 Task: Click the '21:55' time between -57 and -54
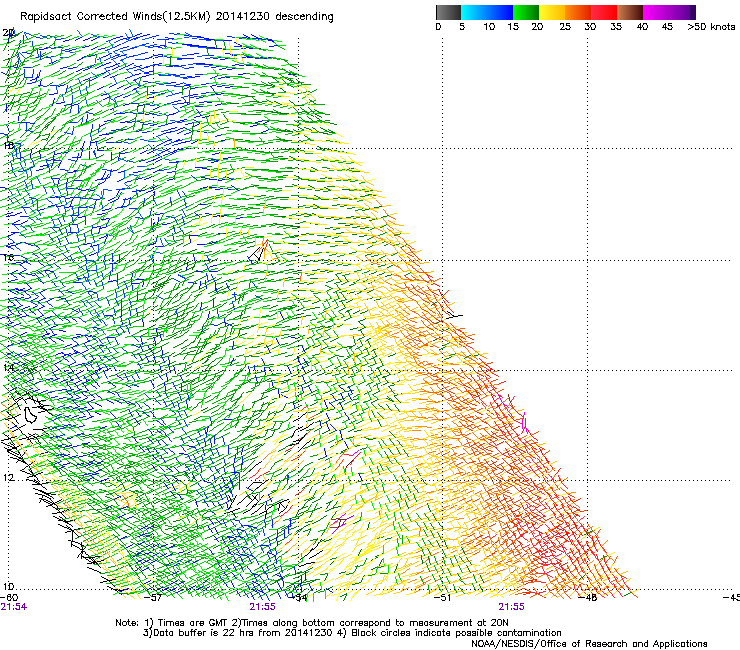pyautogui.click(x=262, y=607)
